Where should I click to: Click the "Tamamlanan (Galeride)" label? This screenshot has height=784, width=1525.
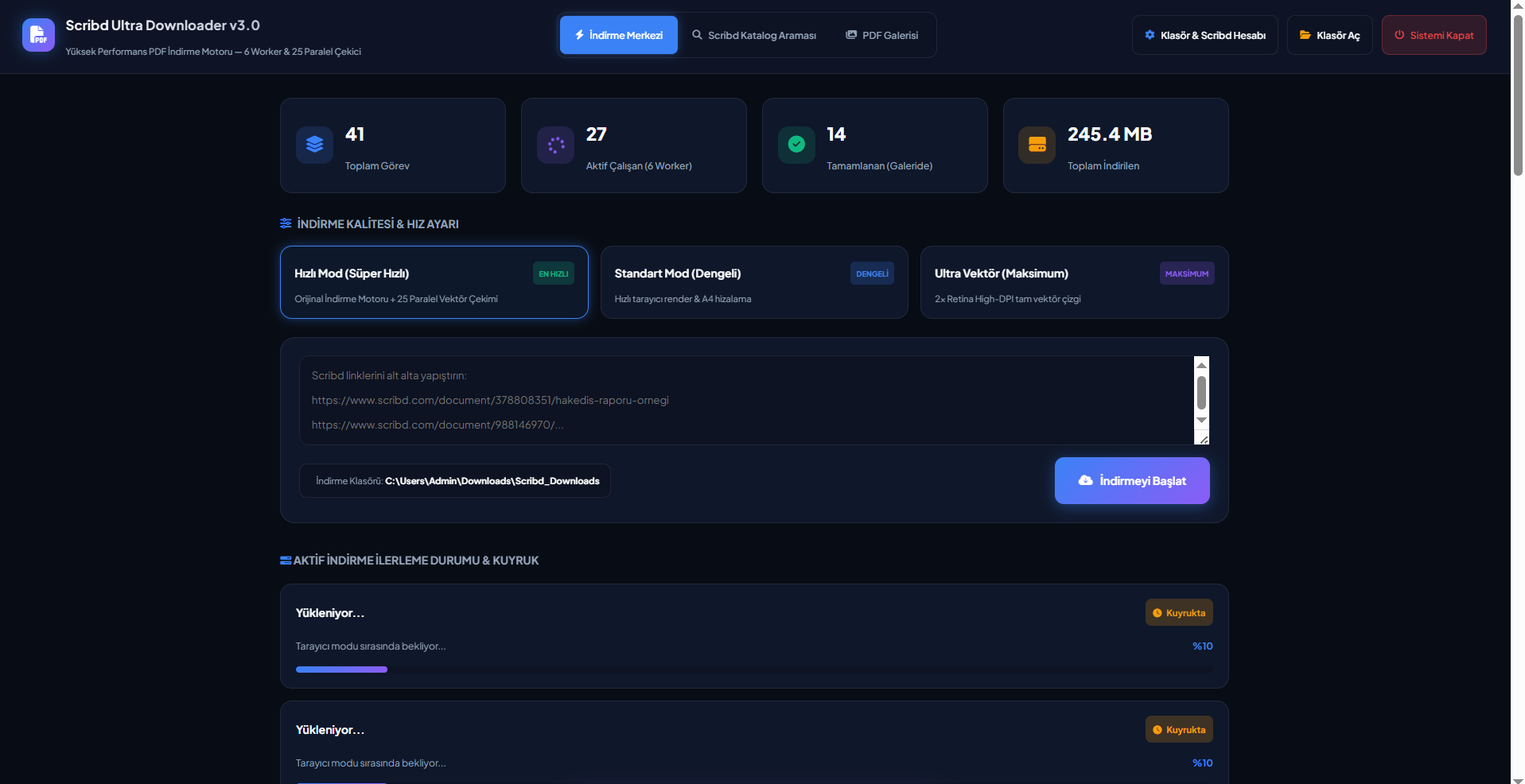(879, 166)
